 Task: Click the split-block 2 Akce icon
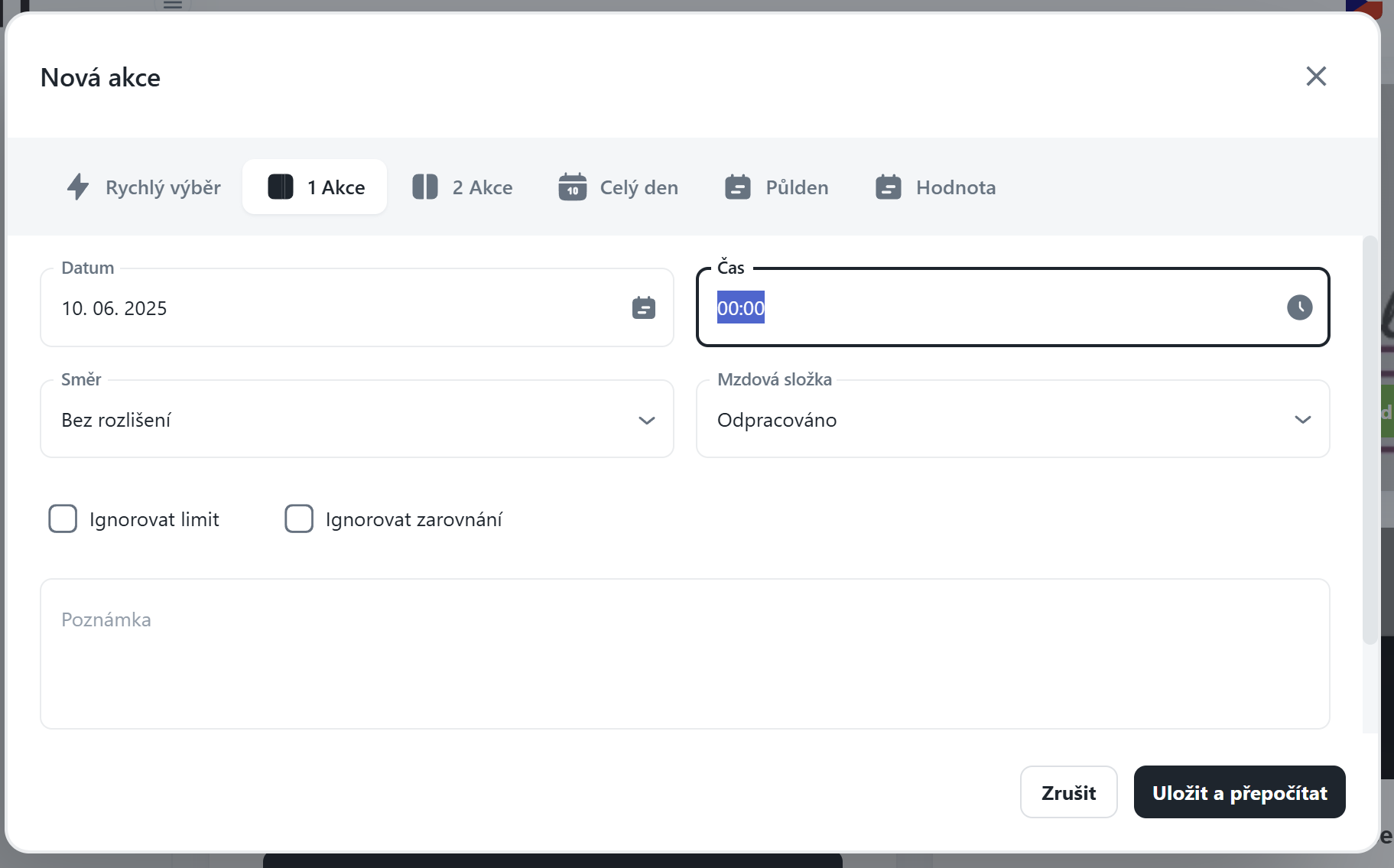click(425, 187)
